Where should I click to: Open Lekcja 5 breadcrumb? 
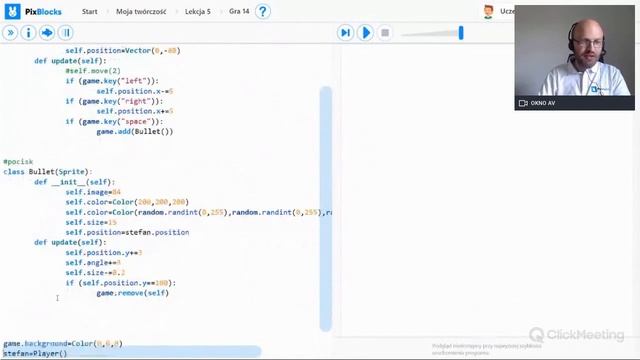pos(198,11)
